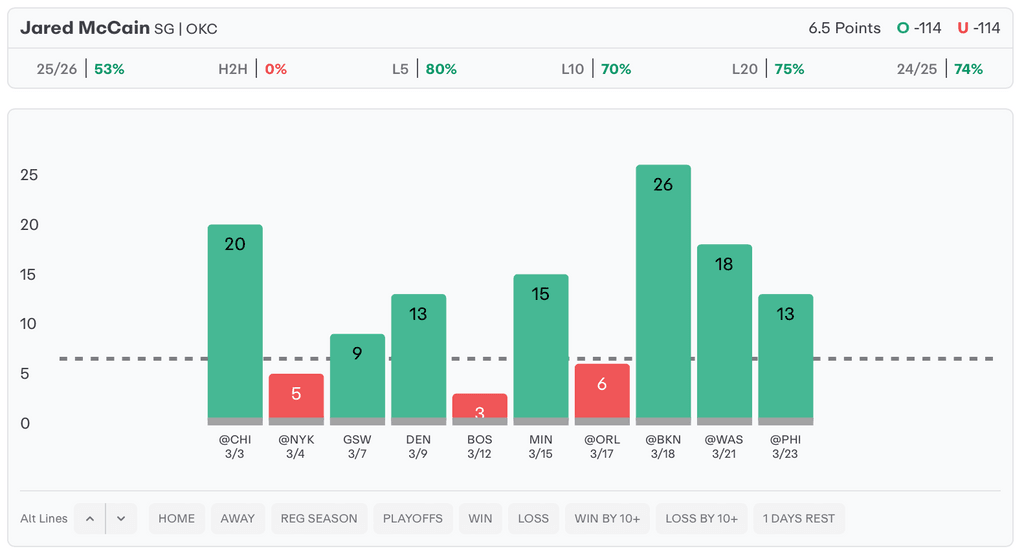Select the Over -114 odds
This screenshot has height=557, width=1024.
coord(919,28)
